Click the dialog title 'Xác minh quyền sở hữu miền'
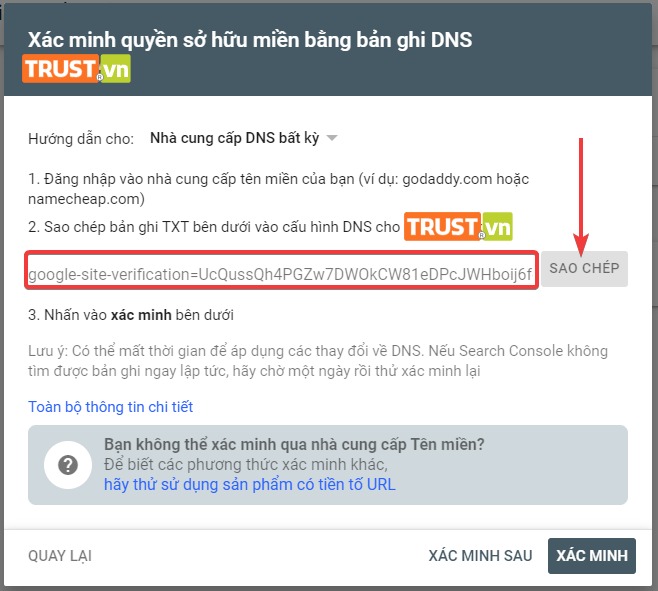The width and height of the screenshot is (658, 591). (x=250, y=40)
